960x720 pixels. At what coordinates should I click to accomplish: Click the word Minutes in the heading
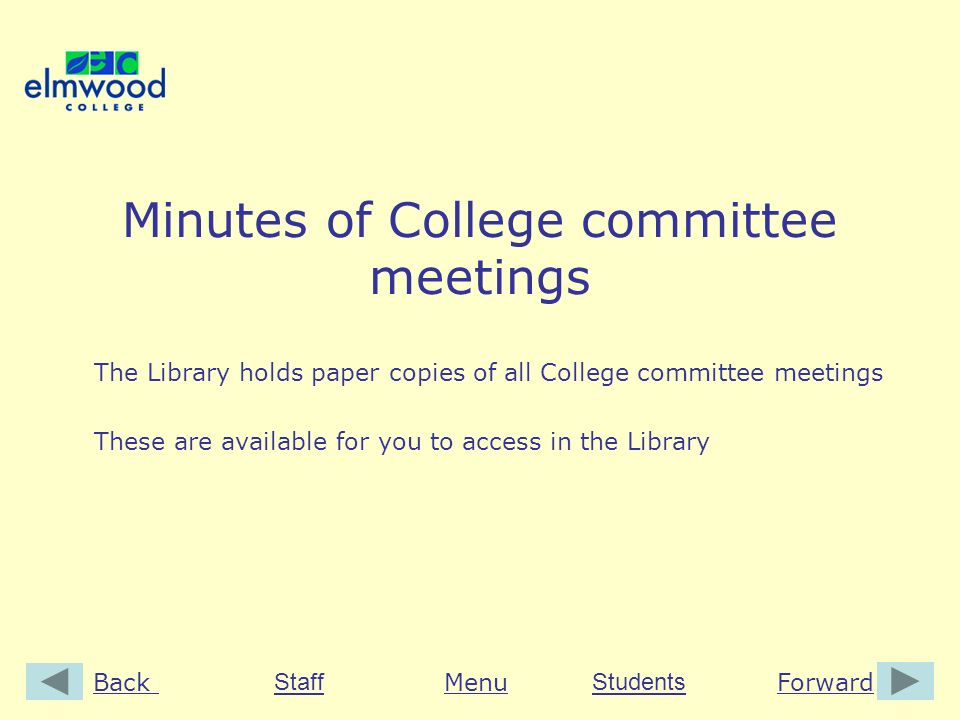(215, 220)
